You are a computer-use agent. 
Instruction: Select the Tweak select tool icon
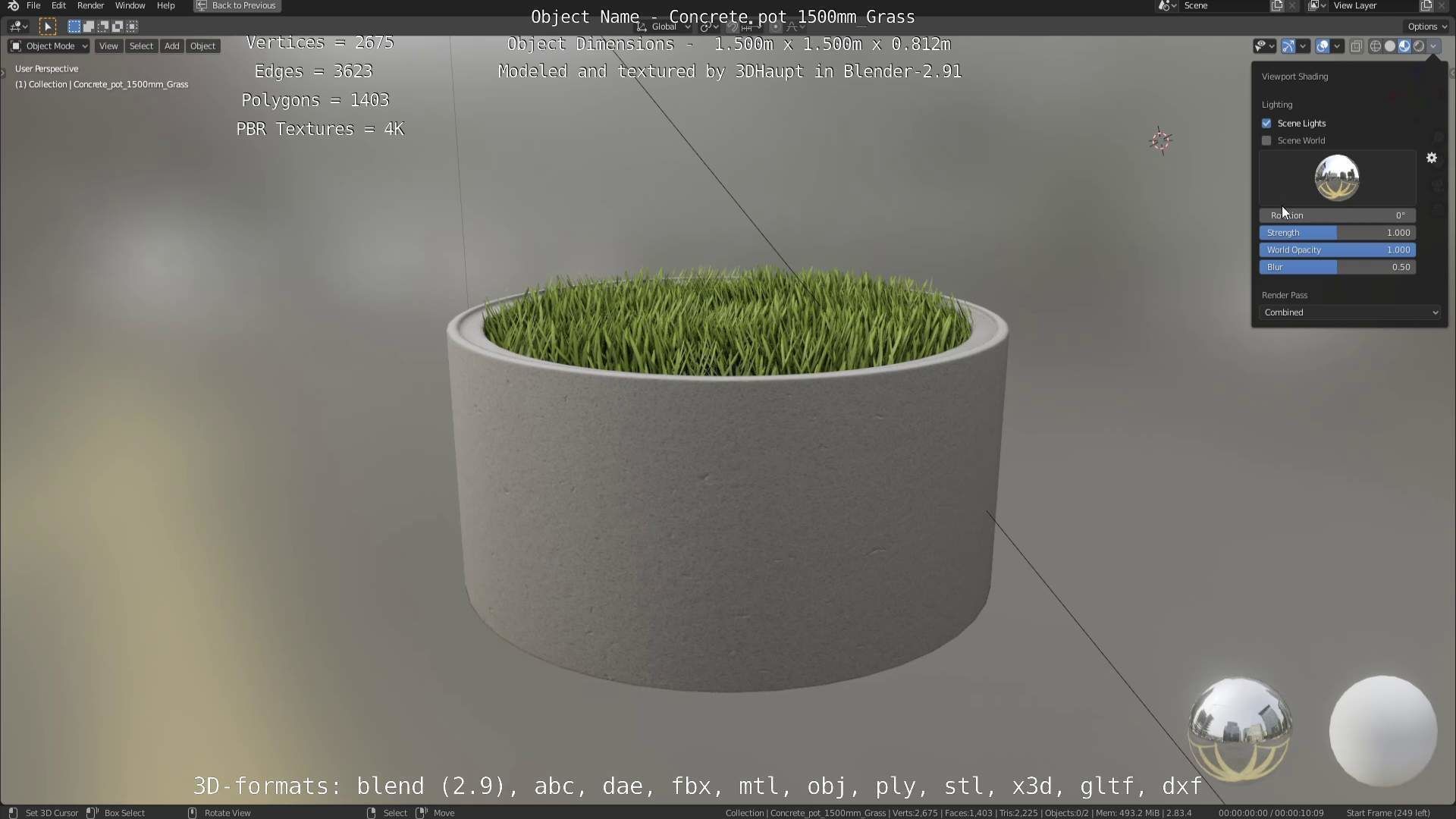click(47, 27)
